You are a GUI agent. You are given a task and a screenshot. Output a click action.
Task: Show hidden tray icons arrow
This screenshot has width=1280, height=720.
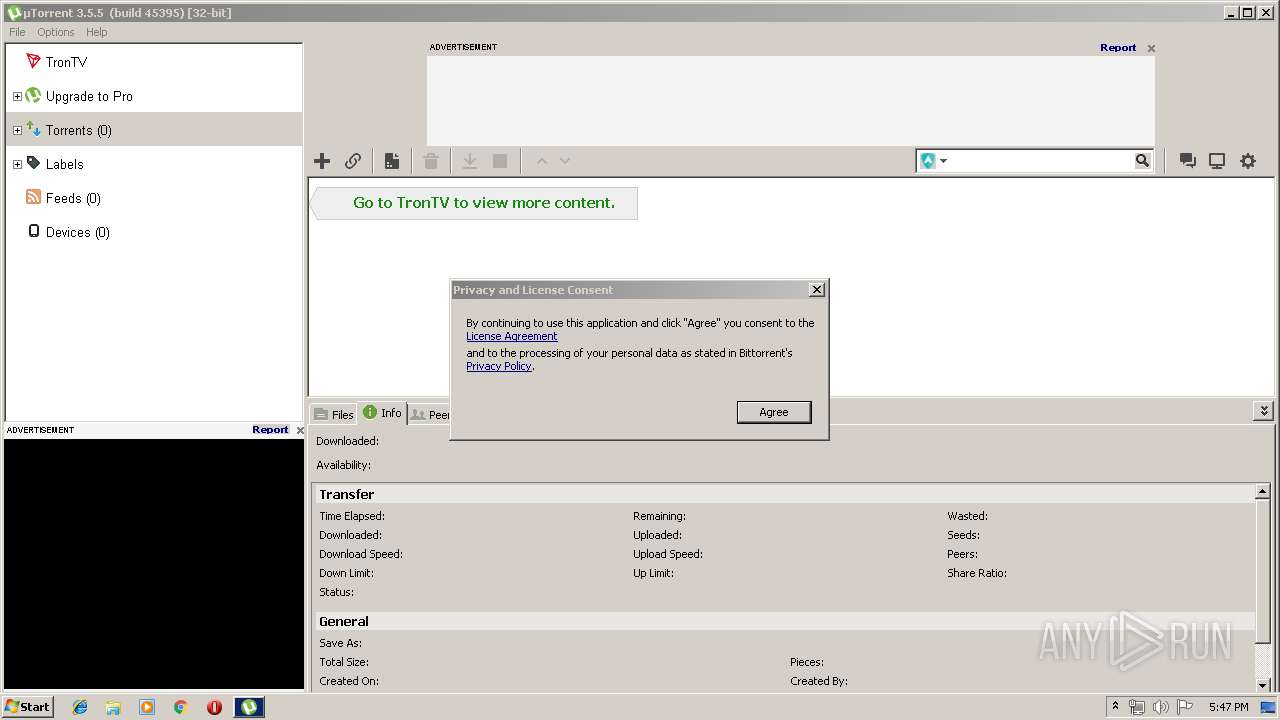coord(1115,707)
